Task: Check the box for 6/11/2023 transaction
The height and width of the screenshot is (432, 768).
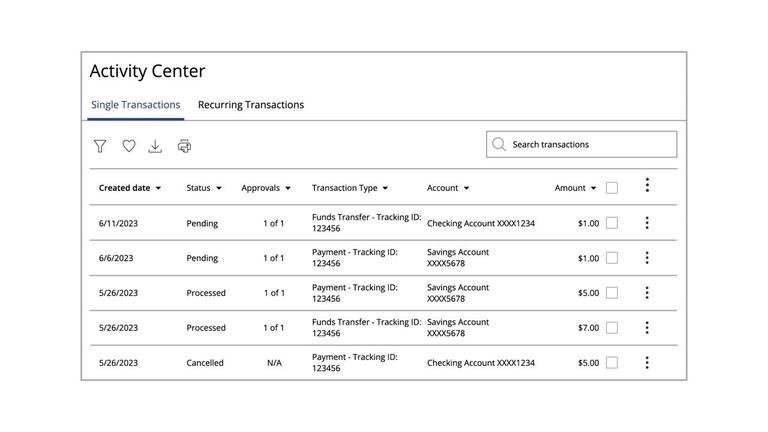Action: click(612, 223)
